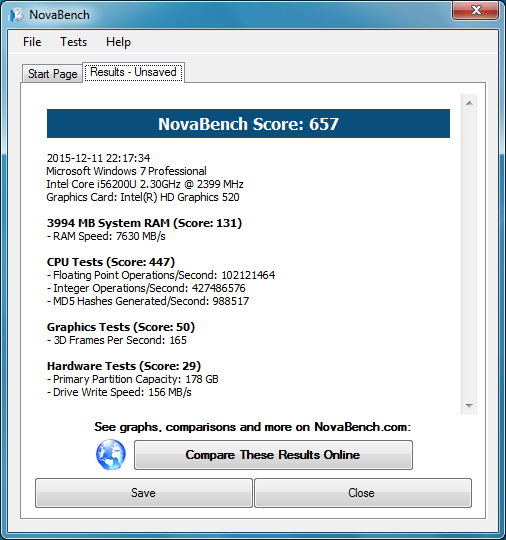
Task: Click the Close button at the bottom
Action: 363,493
